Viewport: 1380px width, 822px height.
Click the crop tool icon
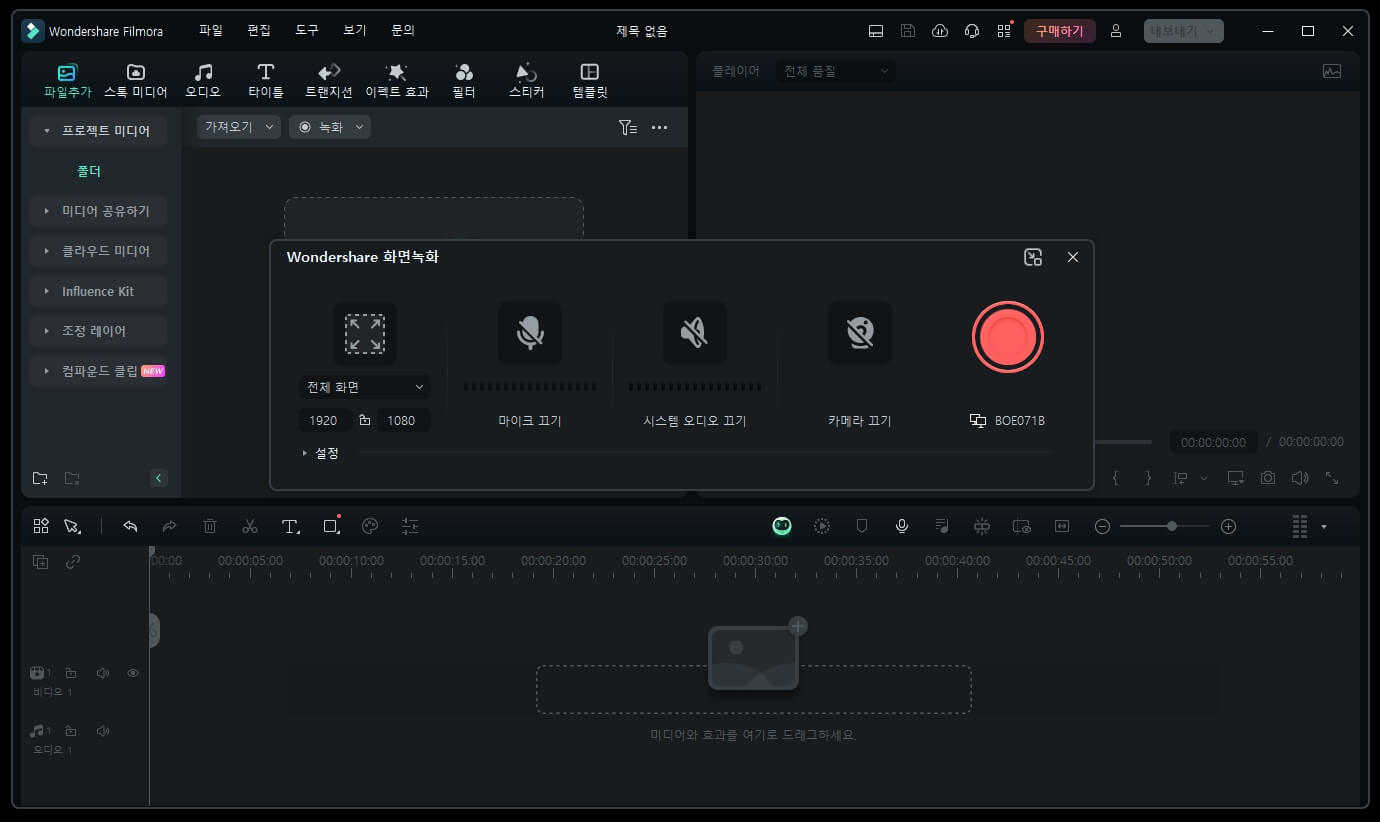point(331,526)
